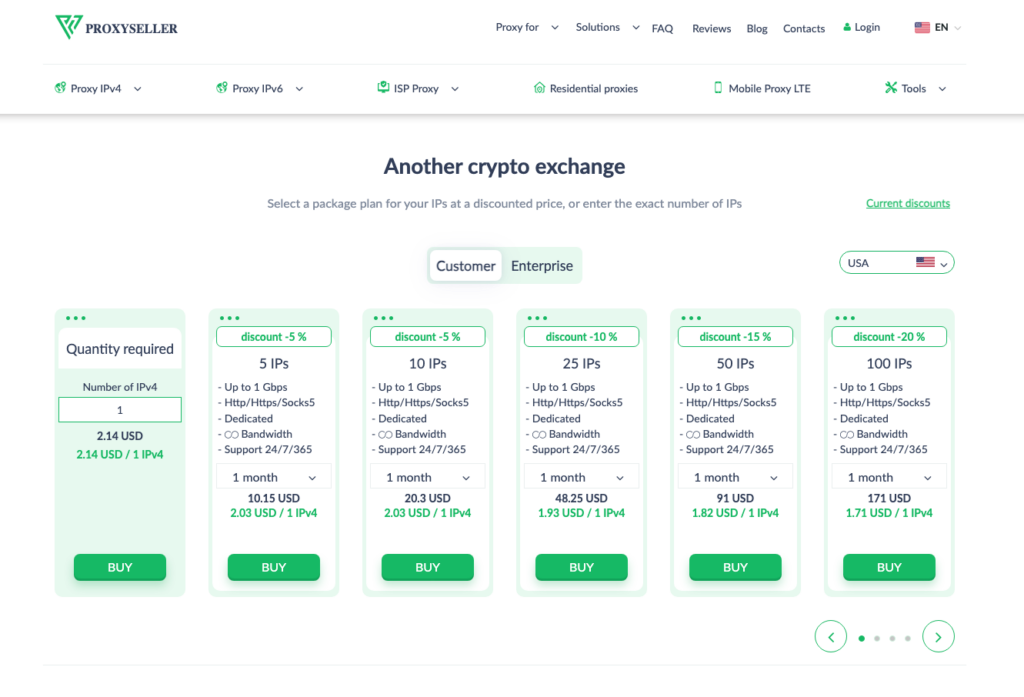The image size is (1024, 697).
Task: Open the Reviews page in header
Action: point(711,29)
